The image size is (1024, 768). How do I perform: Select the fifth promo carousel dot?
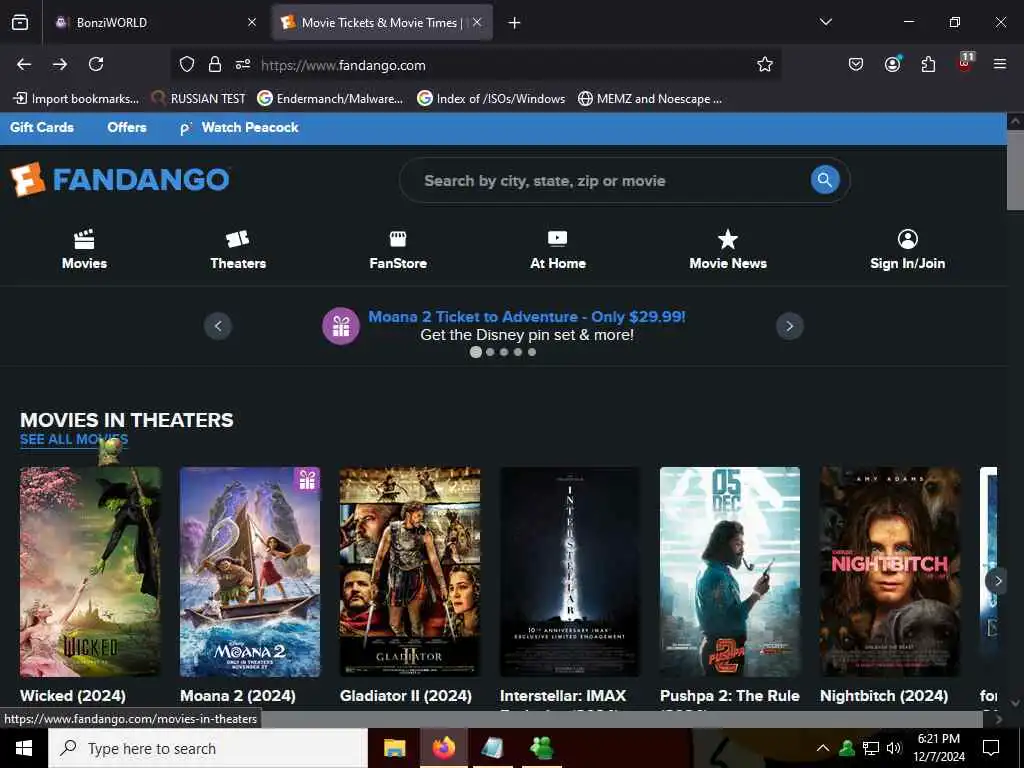(x=532, y=352)
